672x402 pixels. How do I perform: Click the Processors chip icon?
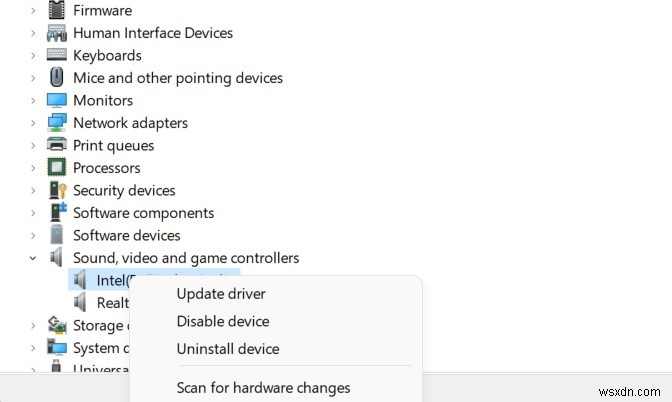[x=57, y=168]
